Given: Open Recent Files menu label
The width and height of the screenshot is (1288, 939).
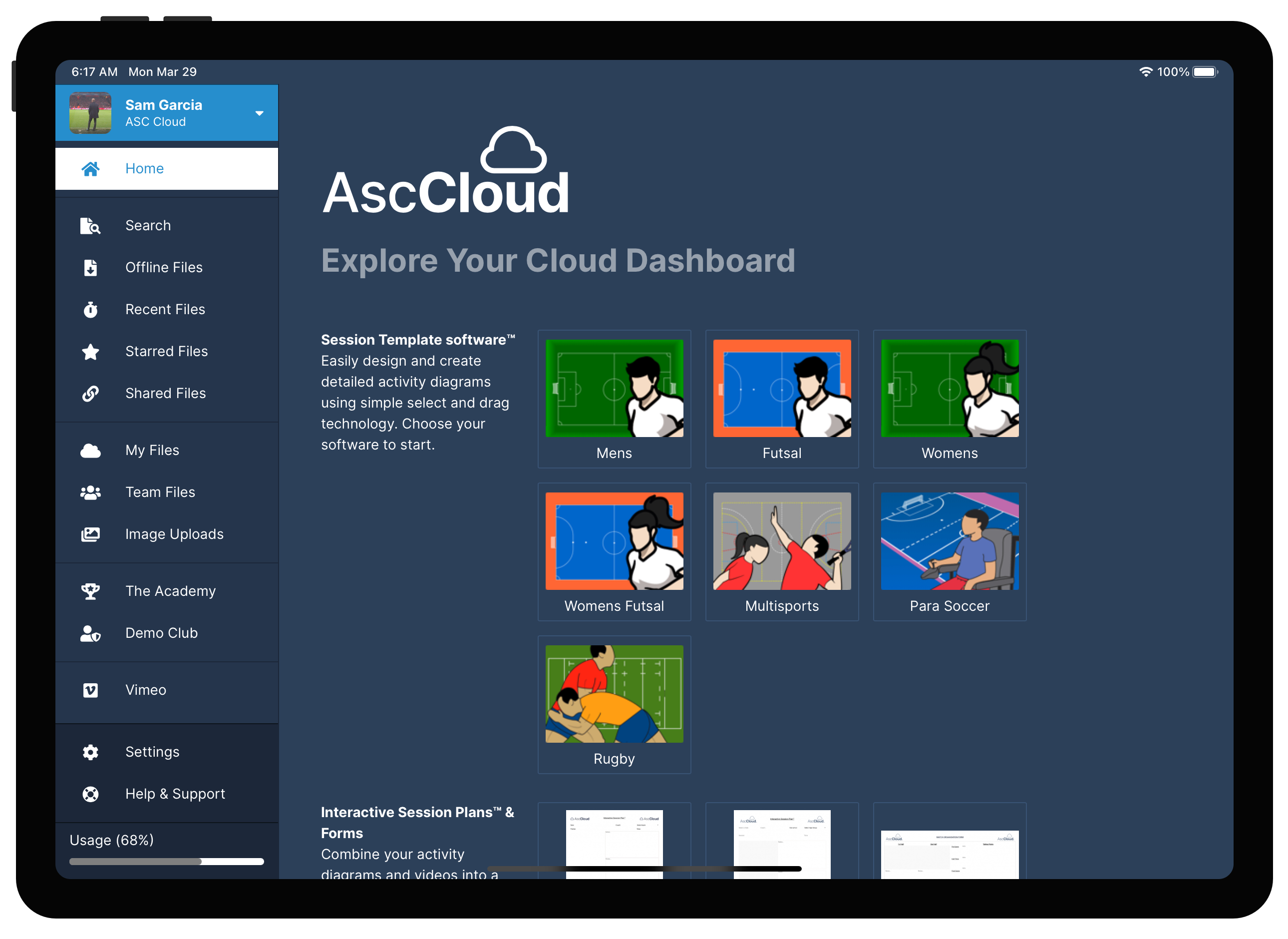Looking at the screenshot, I should [x=165, y=310].
